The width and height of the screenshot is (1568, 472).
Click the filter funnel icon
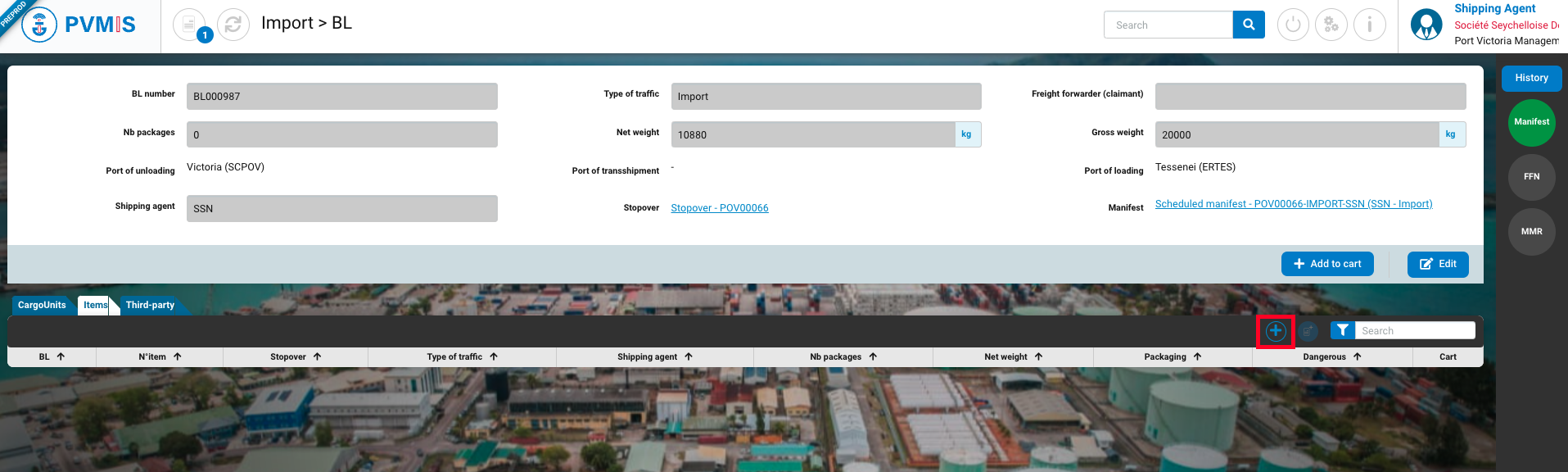point(1342,330)
